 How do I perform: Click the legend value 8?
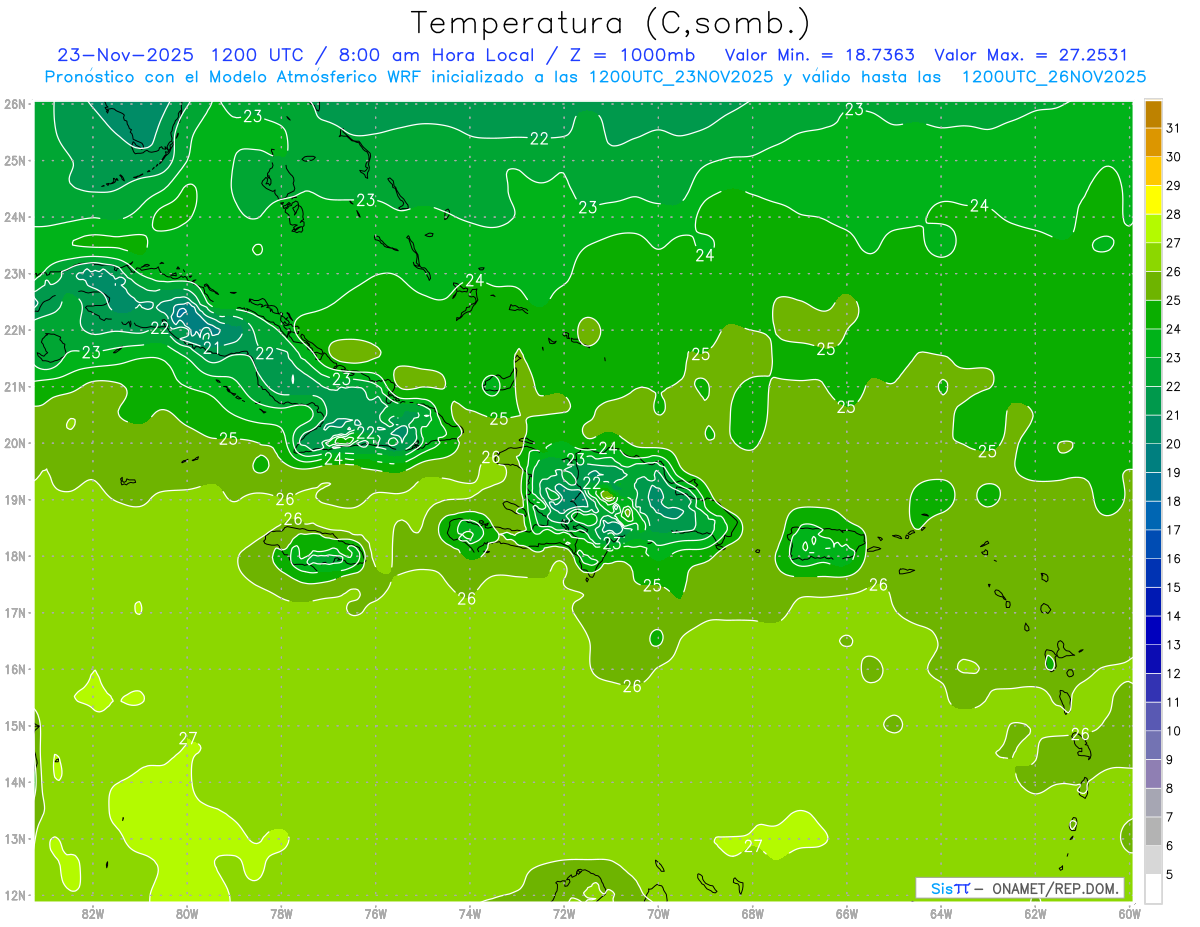(x=1170, y=788)
